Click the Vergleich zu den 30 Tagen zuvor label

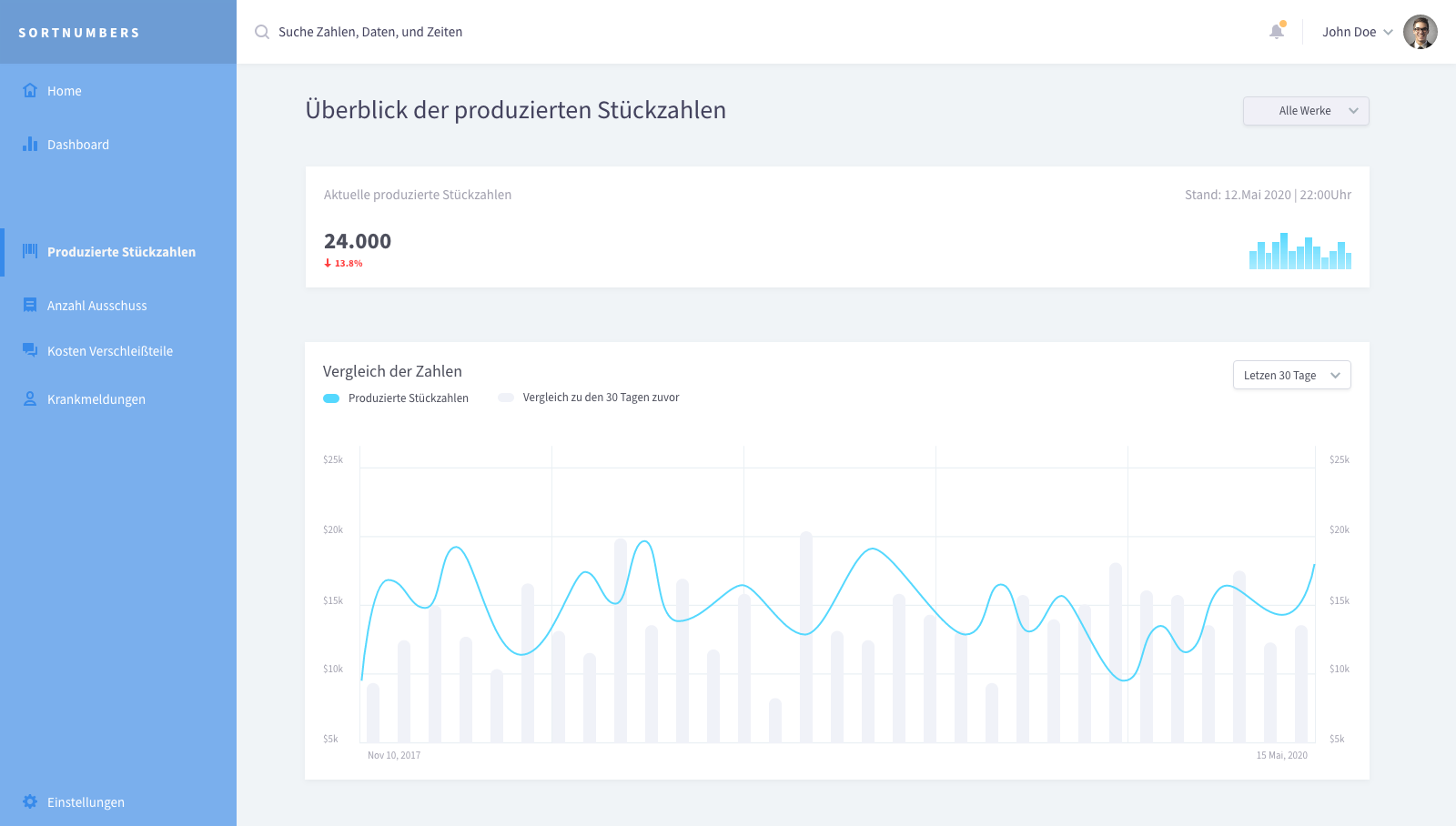click(601, 398)
